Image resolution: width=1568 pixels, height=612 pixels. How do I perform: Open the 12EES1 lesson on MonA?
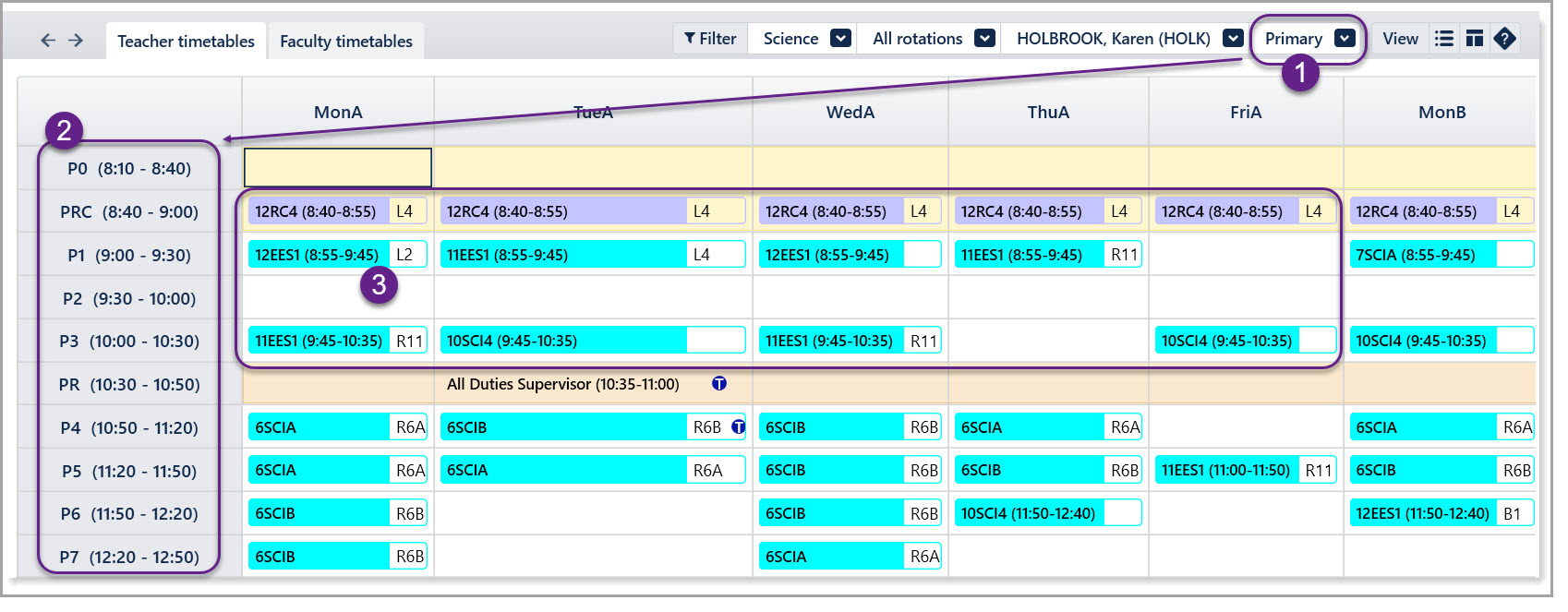tap(317, 256)
